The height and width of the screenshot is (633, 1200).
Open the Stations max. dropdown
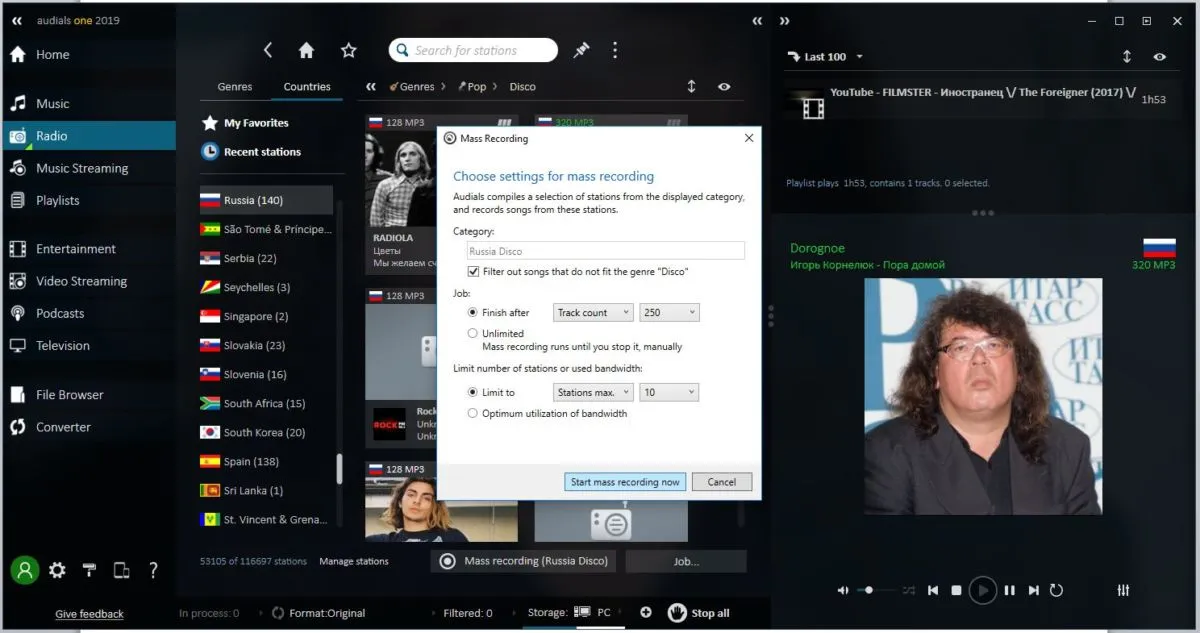click(593, 393)
